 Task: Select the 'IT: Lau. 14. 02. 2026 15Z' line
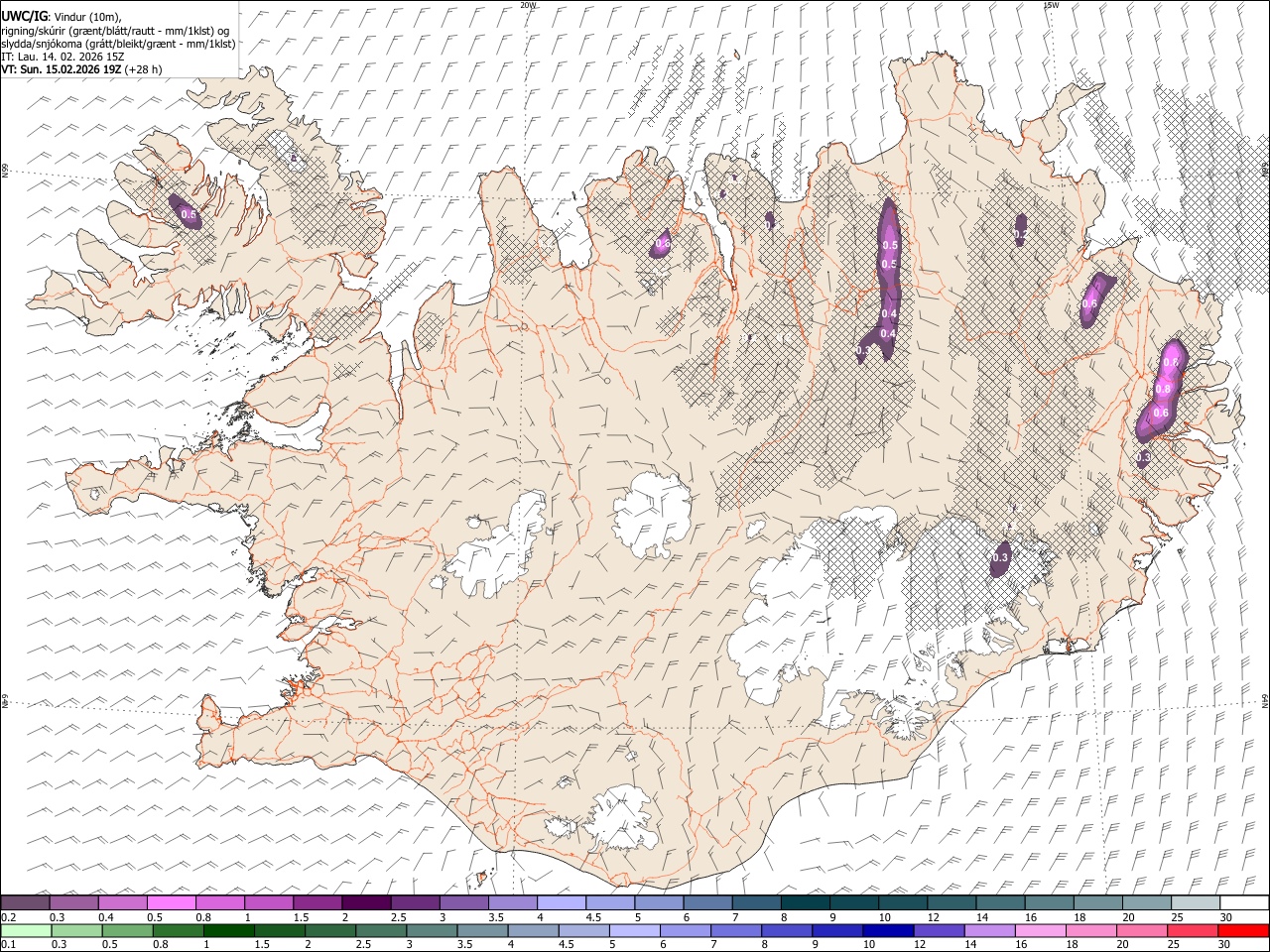63,57
